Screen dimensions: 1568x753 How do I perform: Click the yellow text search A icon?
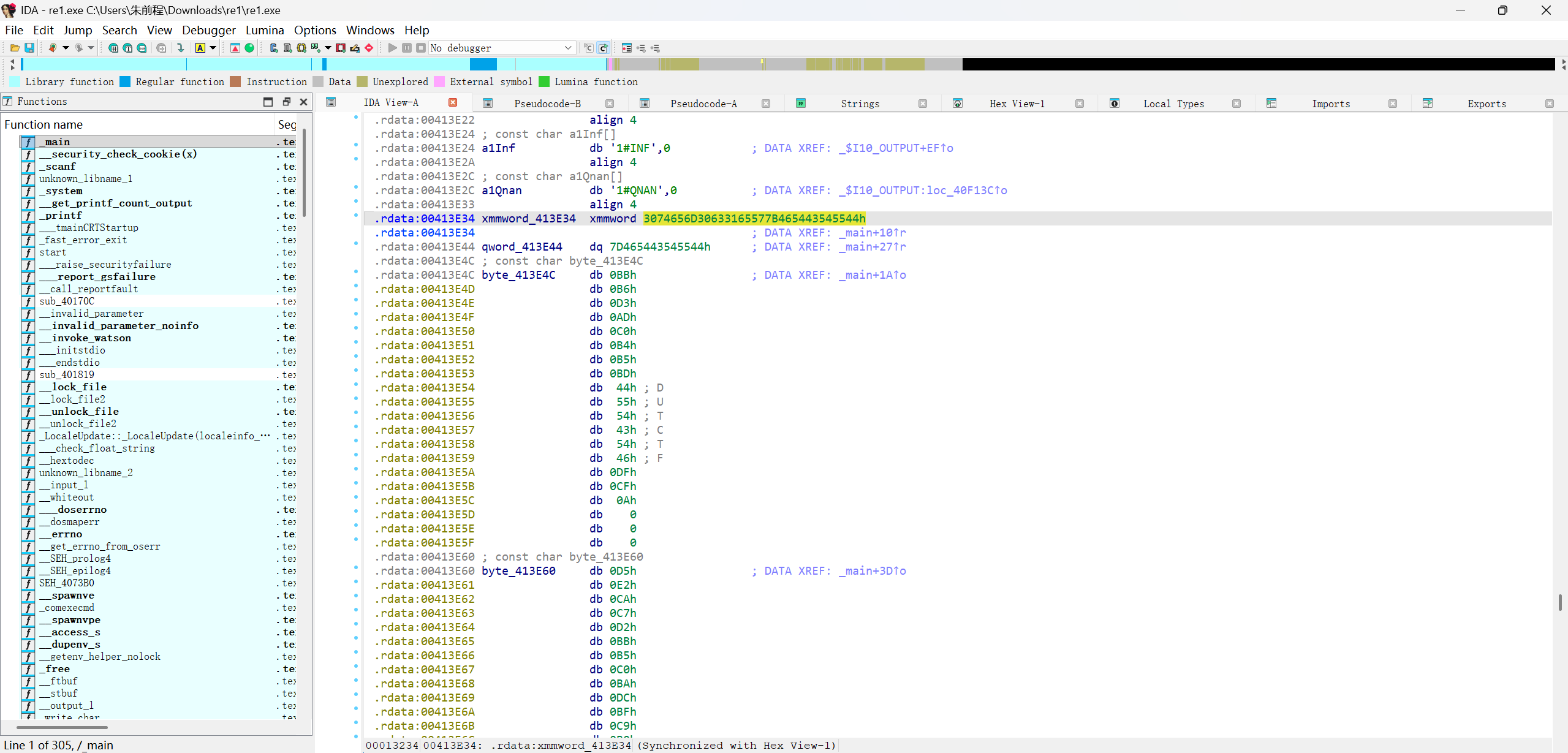[200, 48]
